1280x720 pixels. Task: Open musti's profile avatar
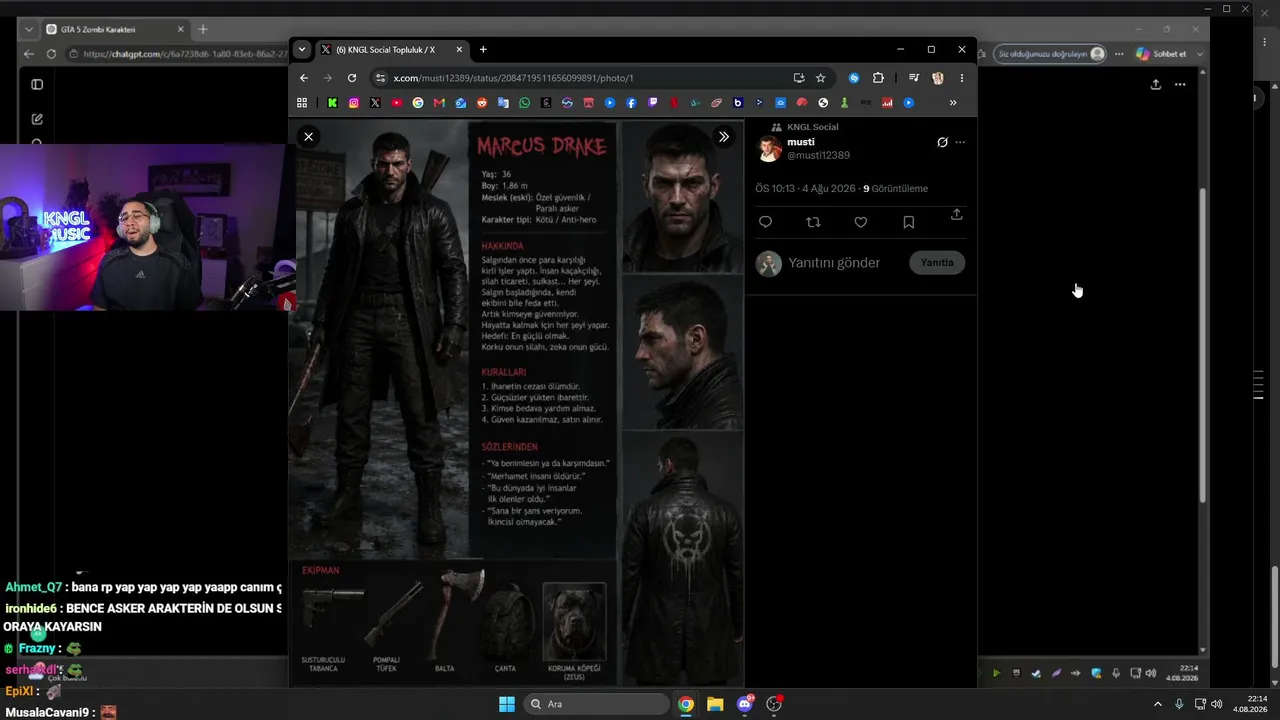point(769,149)
